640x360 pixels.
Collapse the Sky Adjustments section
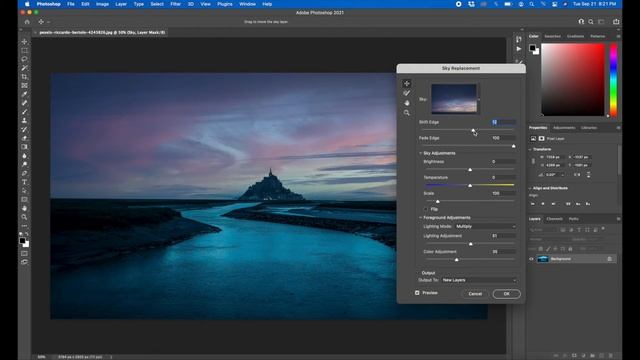pos(420,153)
